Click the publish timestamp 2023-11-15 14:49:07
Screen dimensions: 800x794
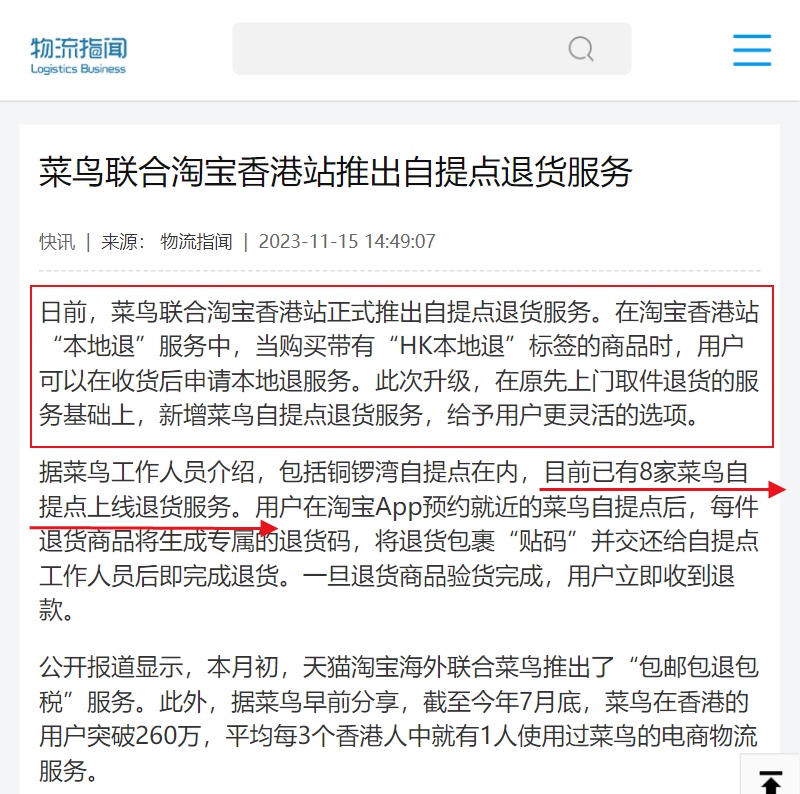coord(347,242)
